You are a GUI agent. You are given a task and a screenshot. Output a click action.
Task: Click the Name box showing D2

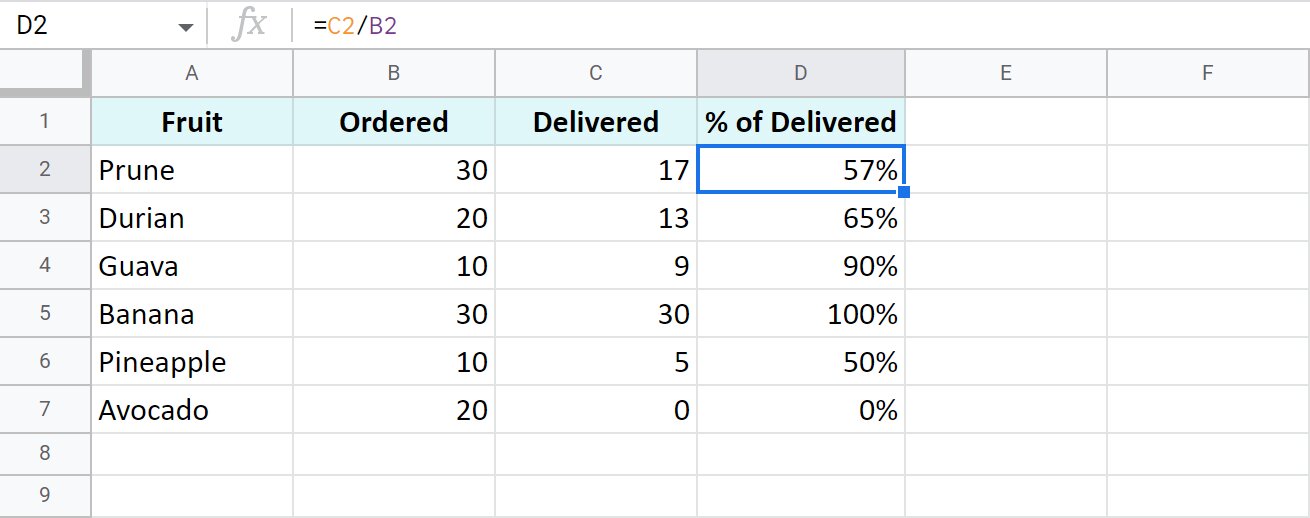(90, 26)
